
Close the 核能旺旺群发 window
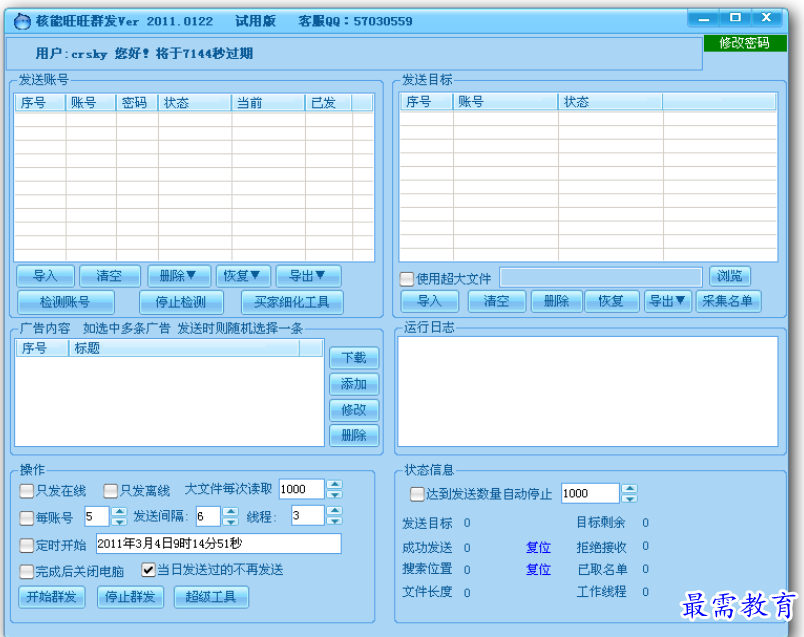pos(767,17)
